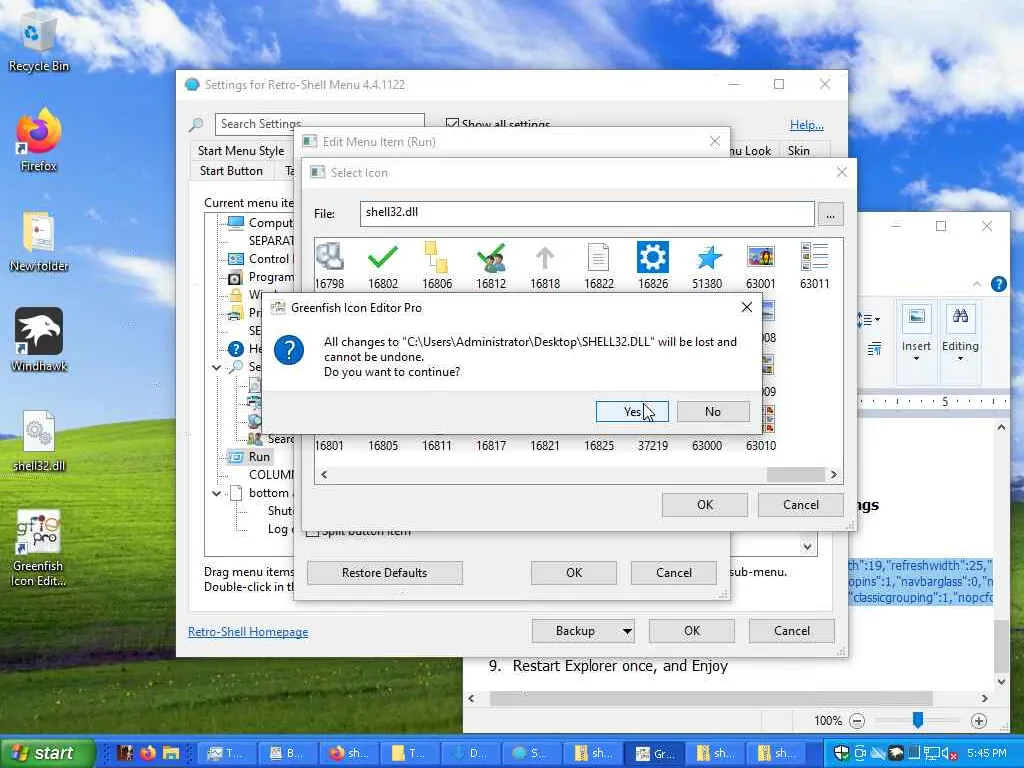Screen dimensions: 1024x768
Task: Click Cancel at bottom of Settings window
Action: pyautogui.click(x=792, y=631)
